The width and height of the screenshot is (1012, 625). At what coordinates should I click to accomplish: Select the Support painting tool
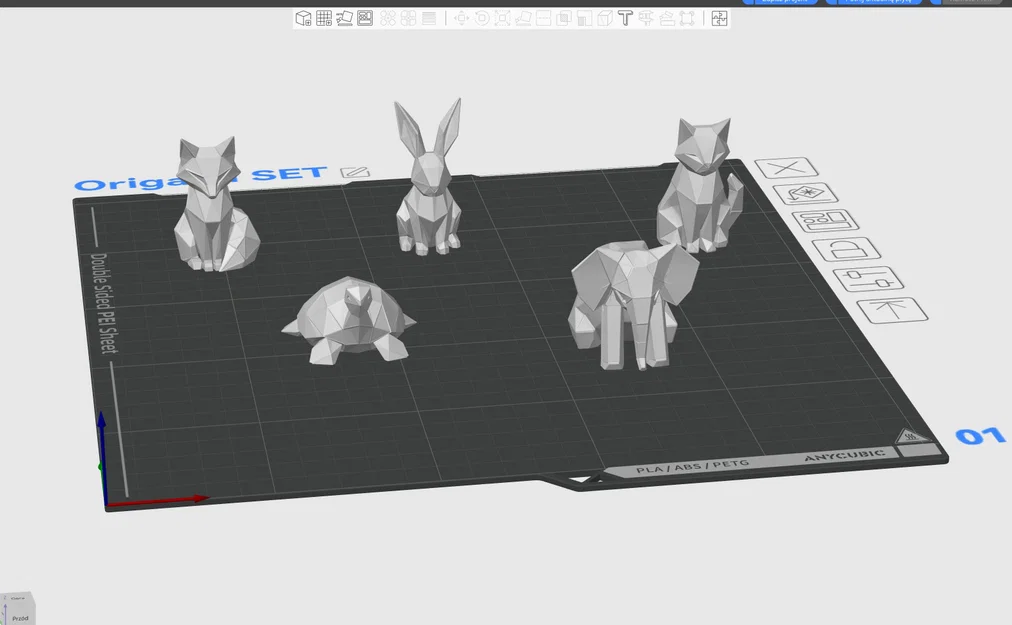coord(585,18)
